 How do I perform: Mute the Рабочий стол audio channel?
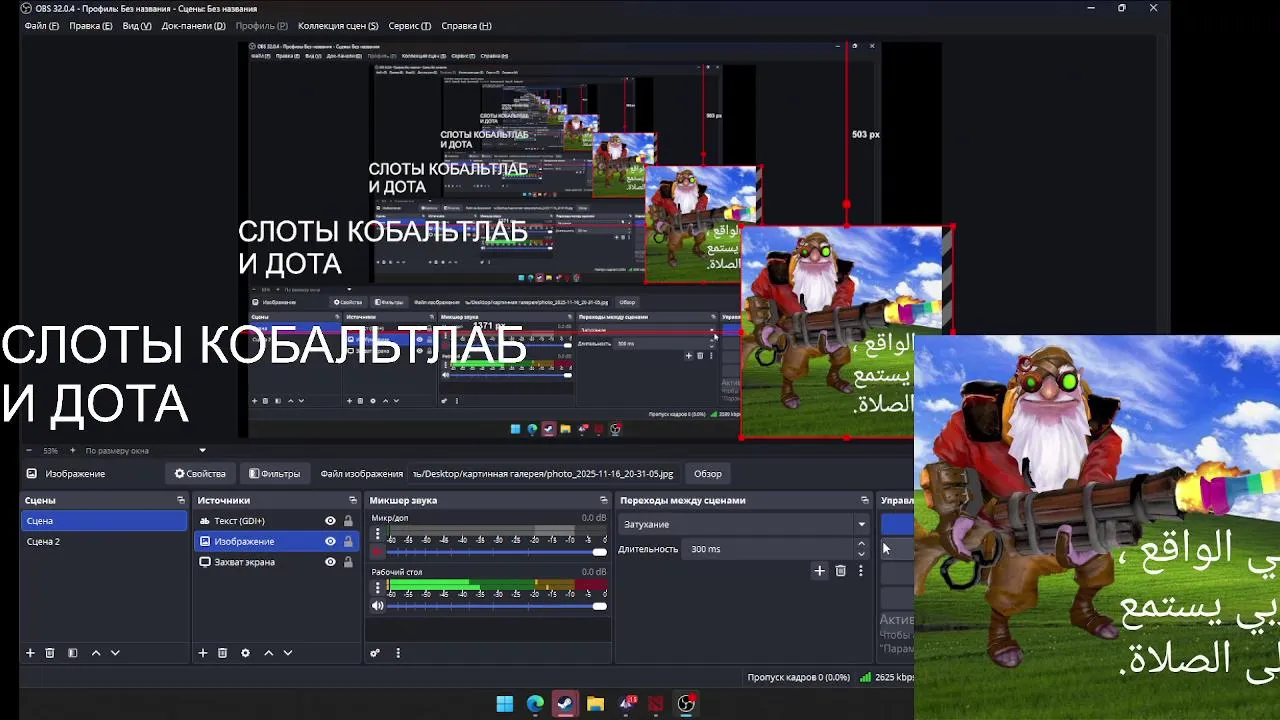[x=378, y=606]
